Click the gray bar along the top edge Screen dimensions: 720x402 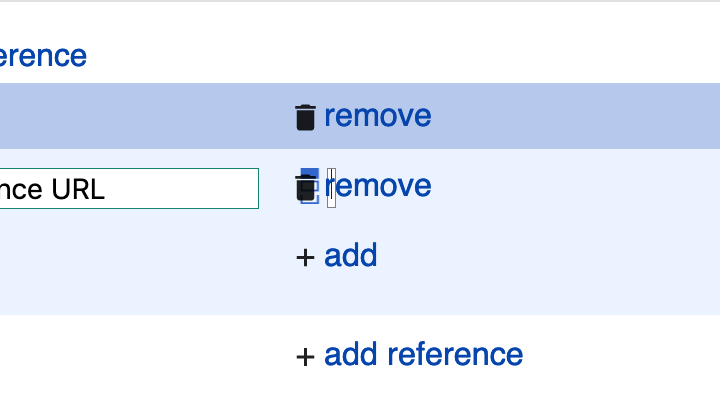(x=360, y=1)
